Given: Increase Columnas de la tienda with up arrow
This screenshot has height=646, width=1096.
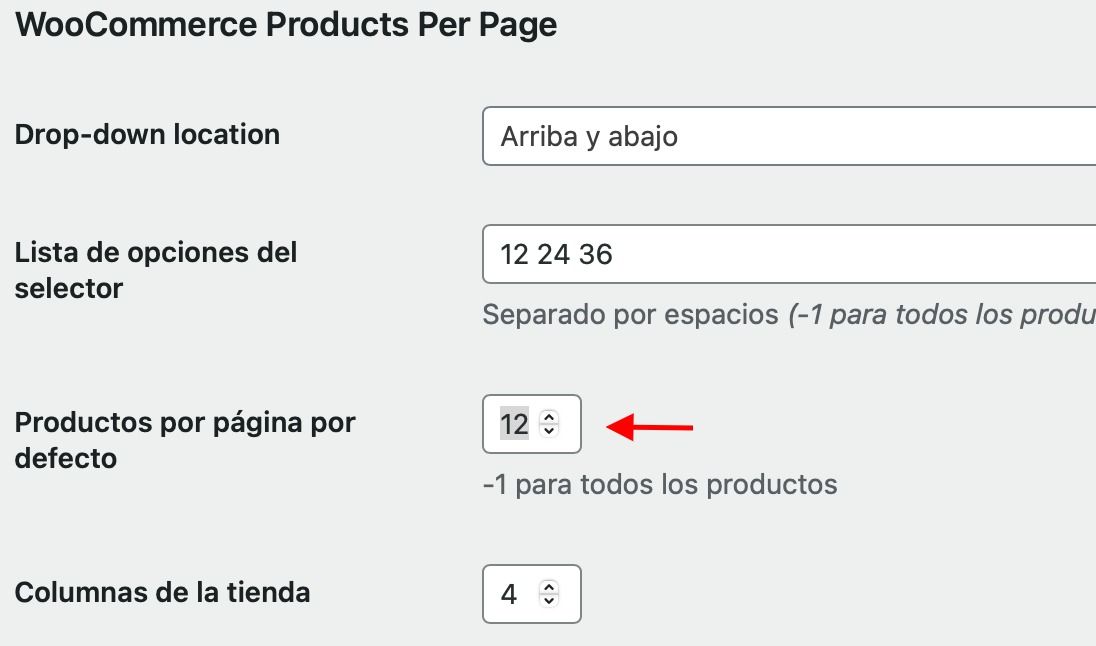Looking at the screenshot, I should (549, 587).
